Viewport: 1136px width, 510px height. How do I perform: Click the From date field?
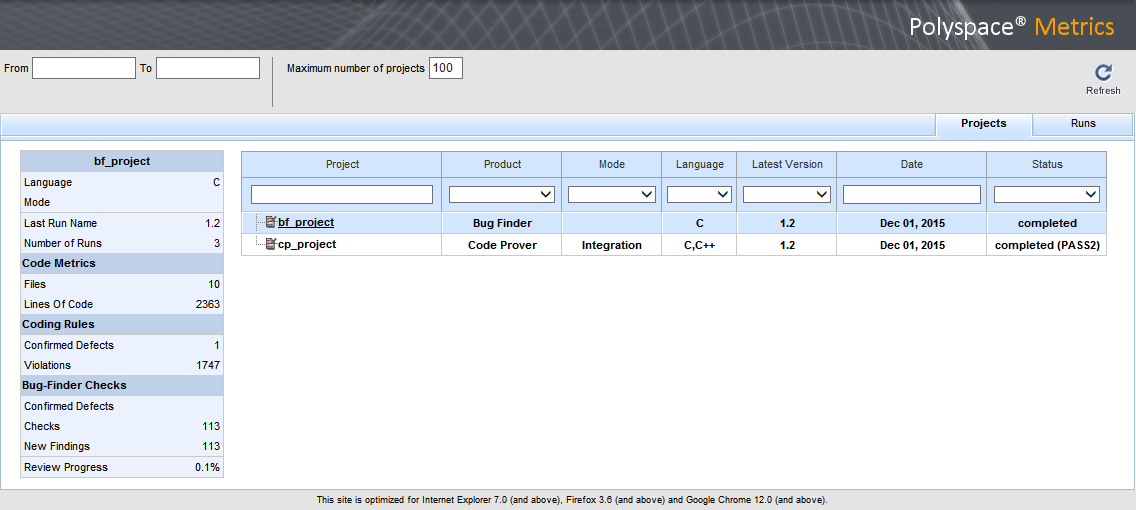(x=84, y=68)
